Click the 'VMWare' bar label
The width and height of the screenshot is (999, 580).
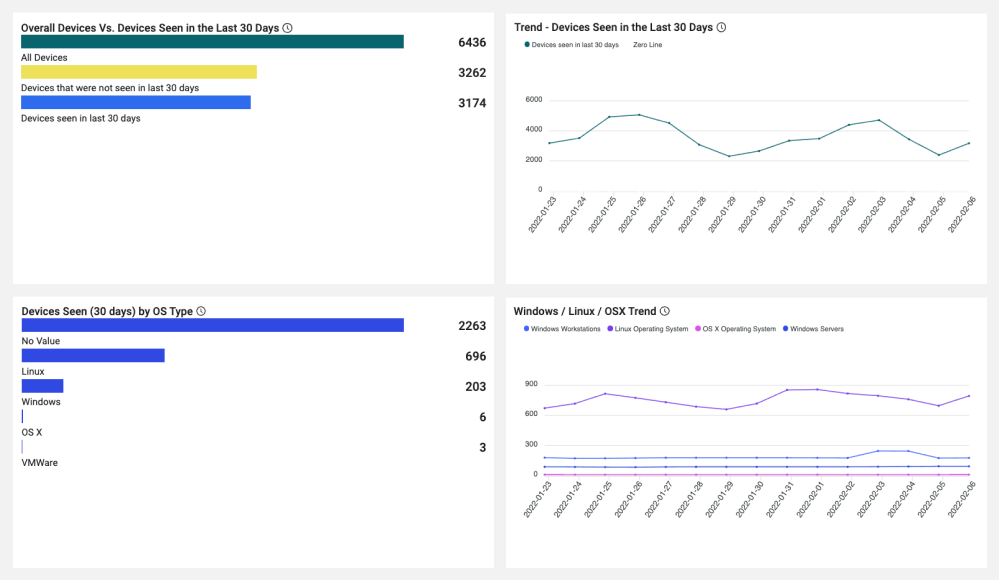point(40,463)
